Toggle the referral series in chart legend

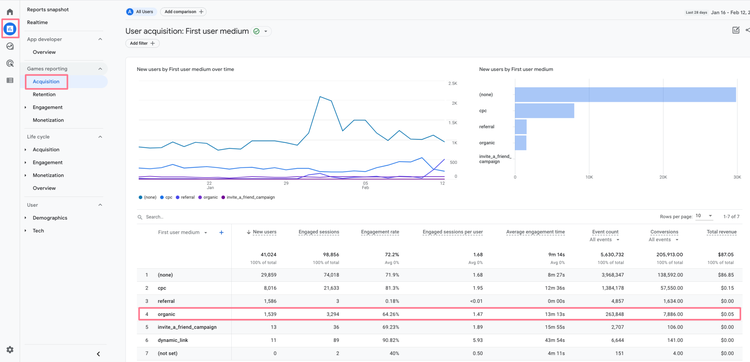(185, 197)
